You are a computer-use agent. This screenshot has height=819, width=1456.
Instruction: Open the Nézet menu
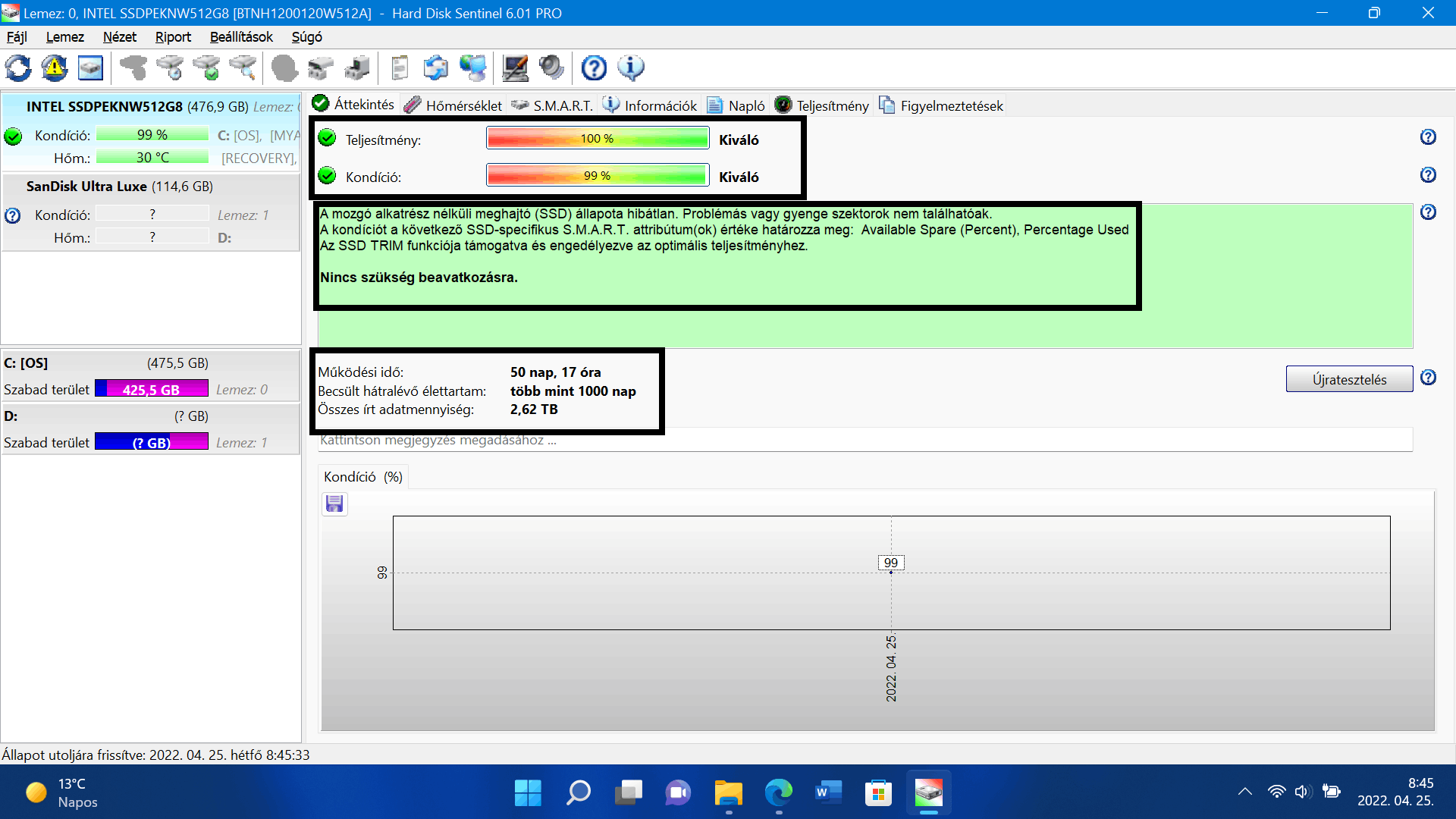(119, 37)
